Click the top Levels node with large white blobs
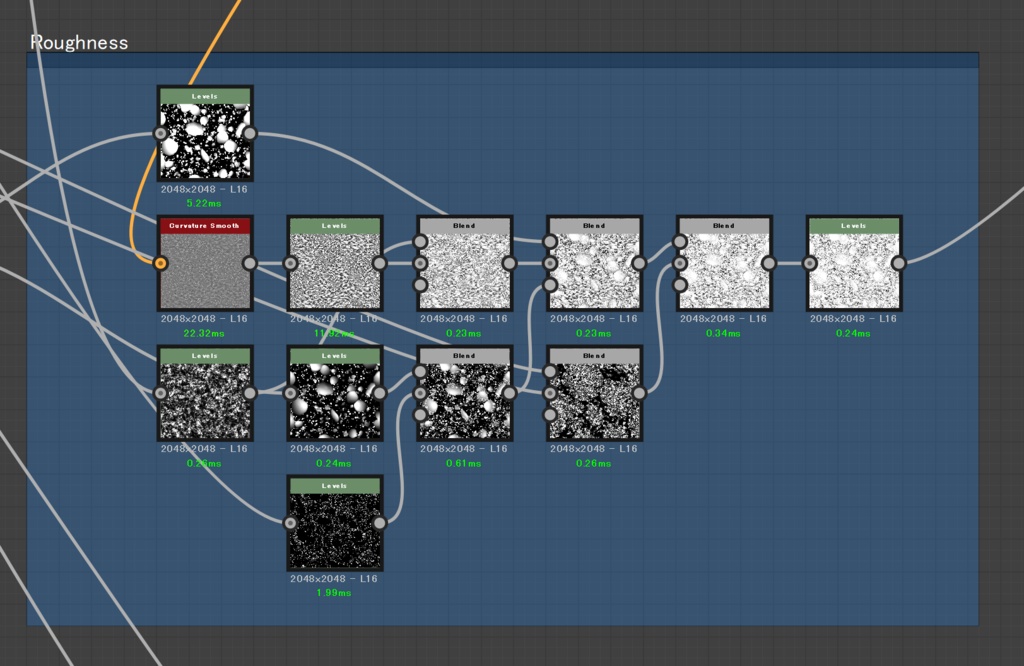 (205, 133)
